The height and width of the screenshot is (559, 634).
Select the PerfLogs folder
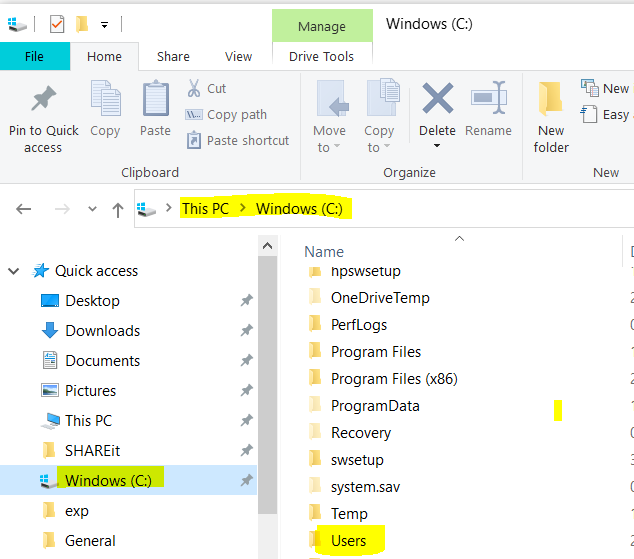tap(359, 325)
